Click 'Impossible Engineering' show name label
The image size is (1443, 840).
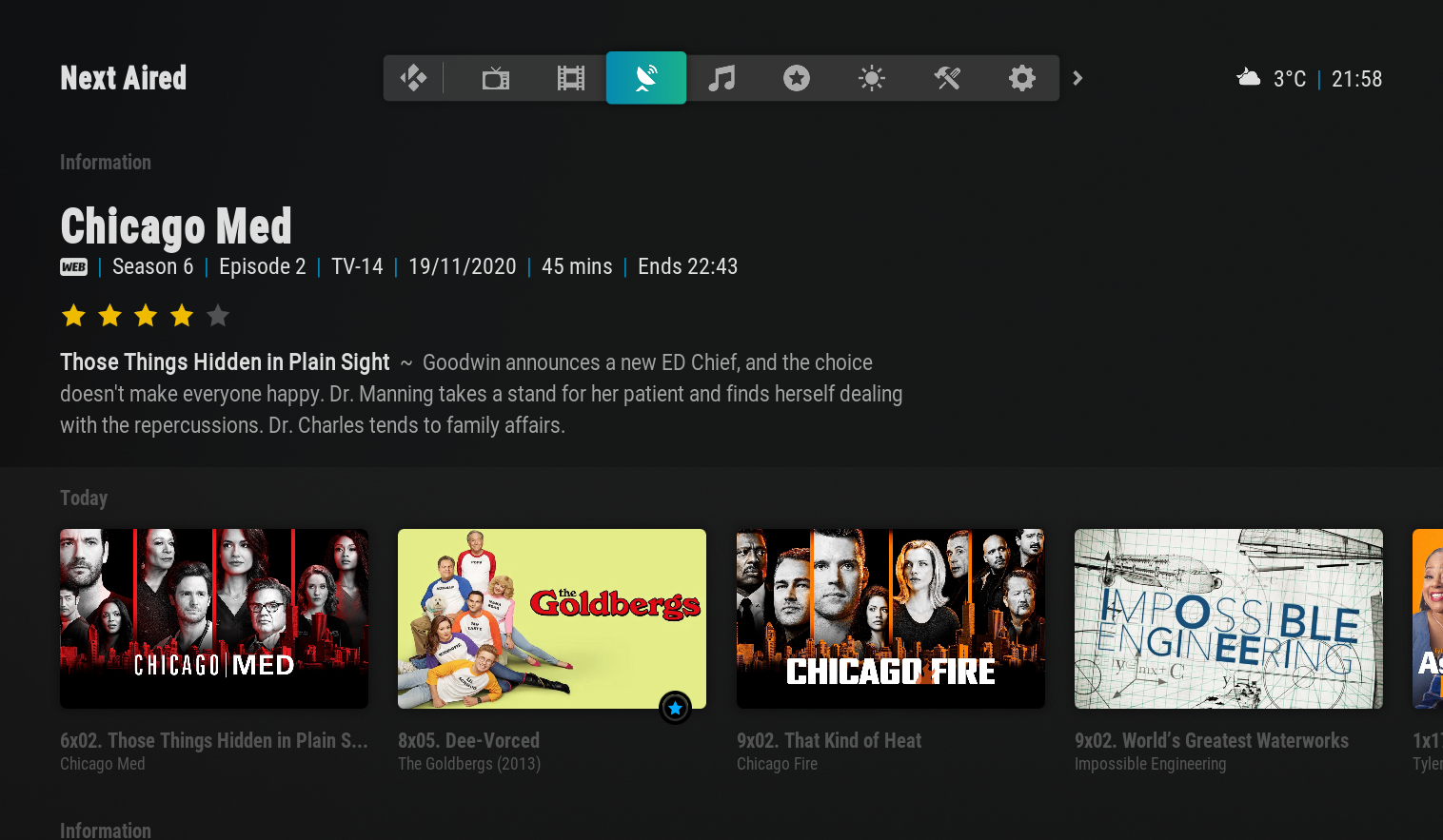coord(1150,764)
